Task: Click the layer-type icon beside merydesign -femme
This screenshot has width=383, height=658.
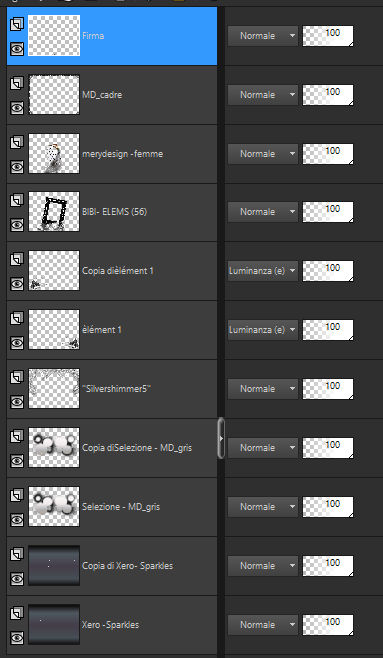Action: pos(17,142)
